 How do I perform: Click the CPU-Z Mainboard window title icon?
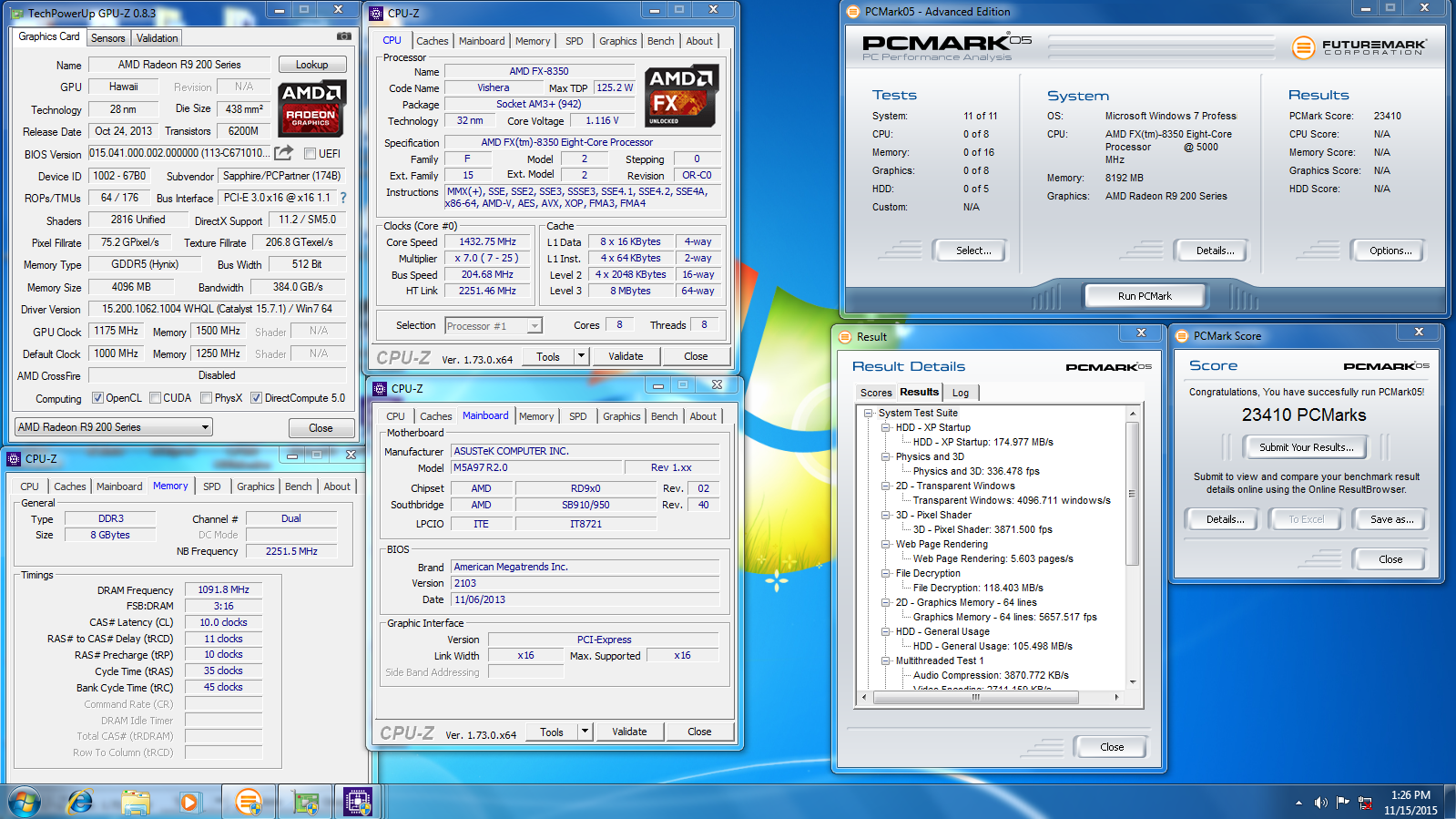click(380, 389)
